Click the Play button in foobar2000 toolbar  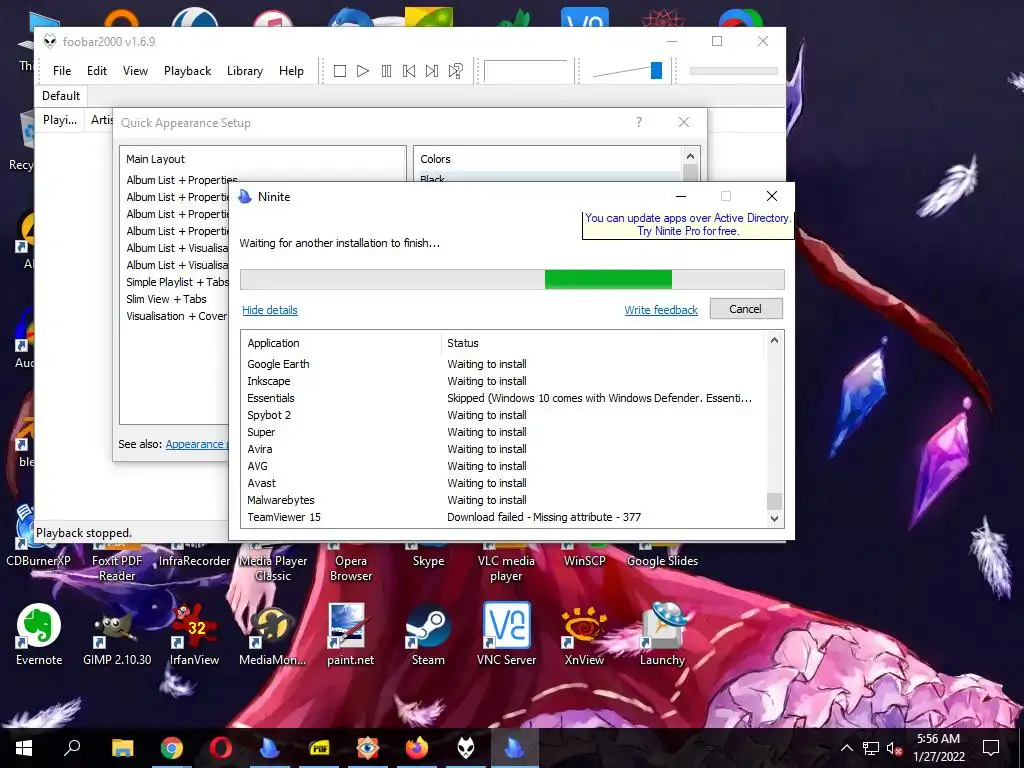[363, 71]
